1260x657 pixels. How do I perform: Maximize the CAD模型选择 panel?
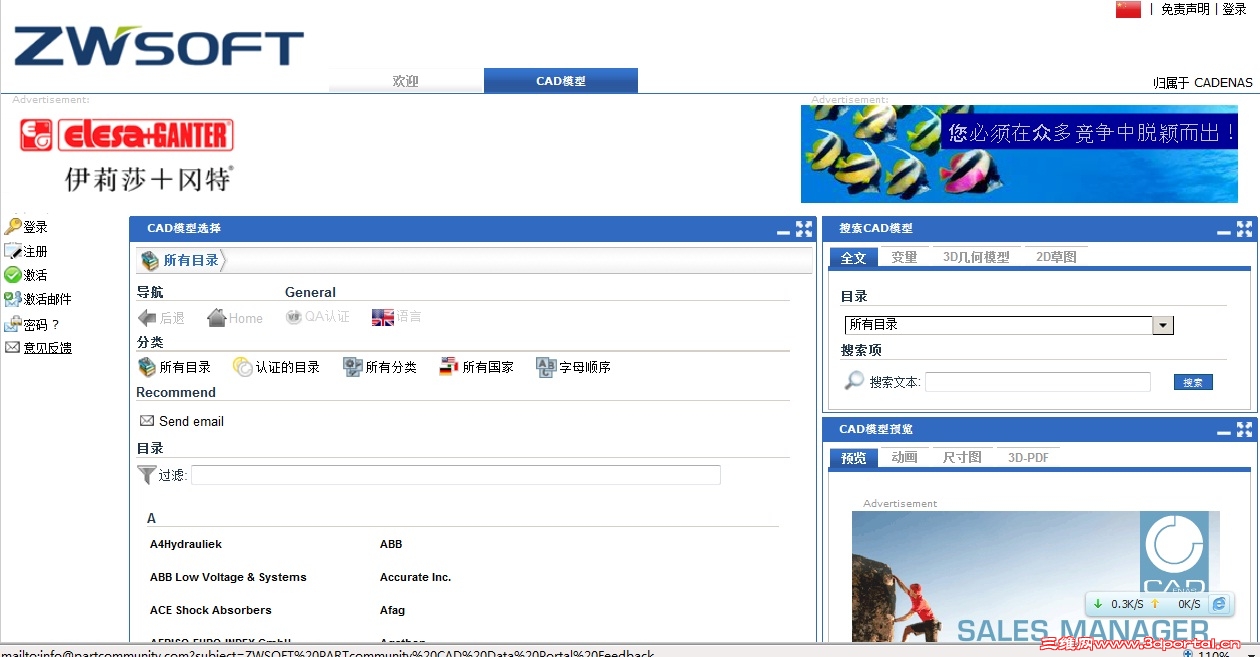click(x=804, y=229)
